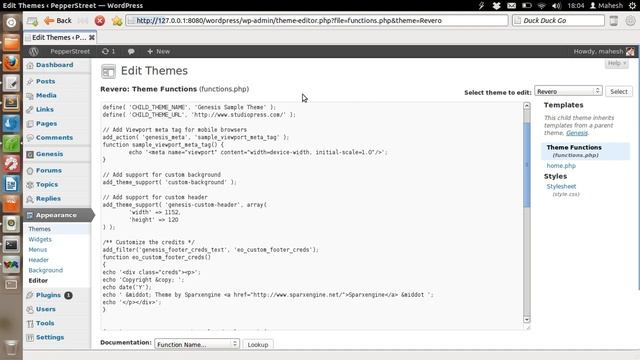Click the browser Back arrow icon
This screenshot has width=640, height=360.
pos(49,21)
